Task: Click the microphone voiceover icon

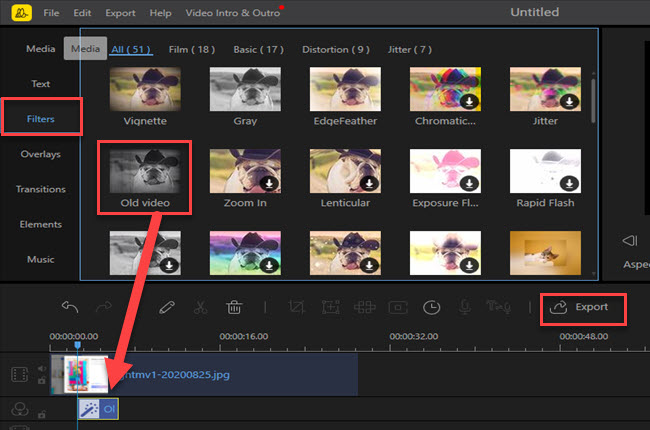Action: pos(464,308)
